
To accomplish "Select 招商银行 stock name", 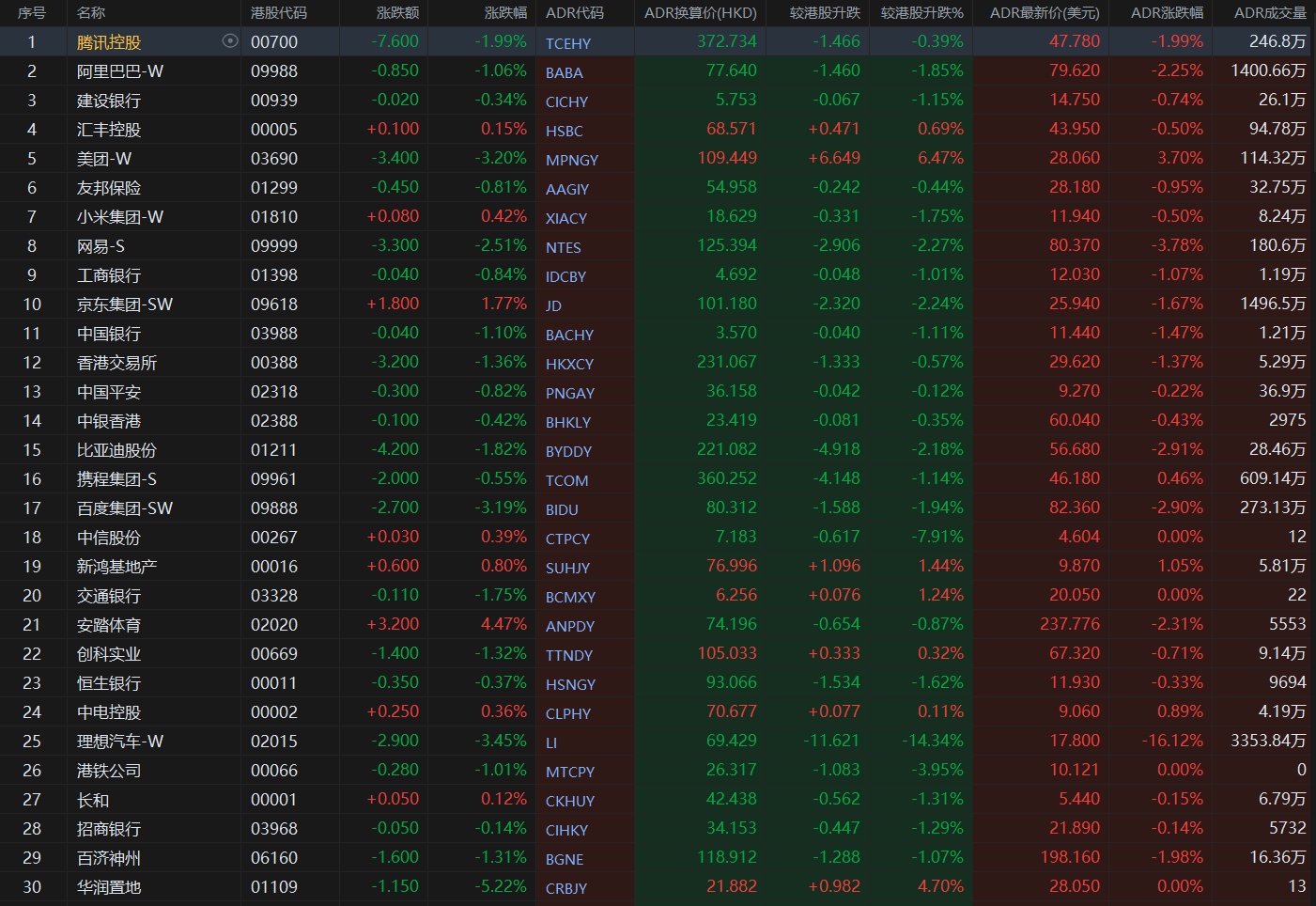I will tap(109, 829).
